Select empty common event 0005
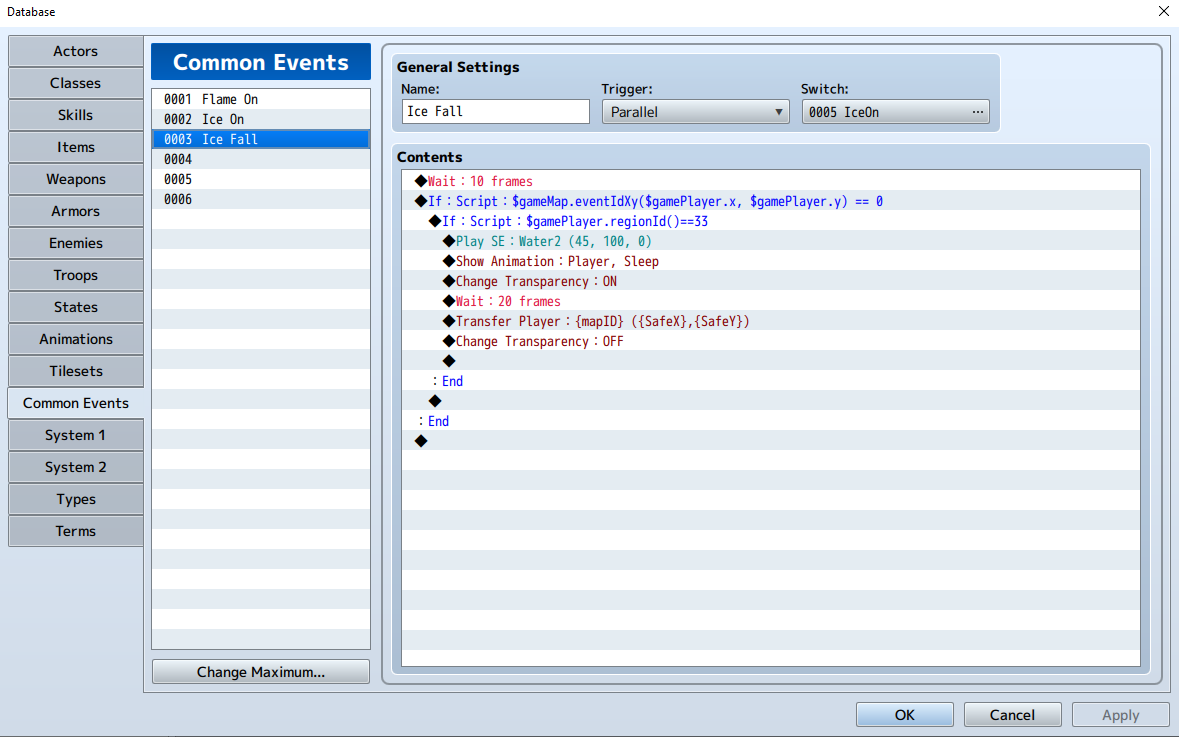 [261, 179]
